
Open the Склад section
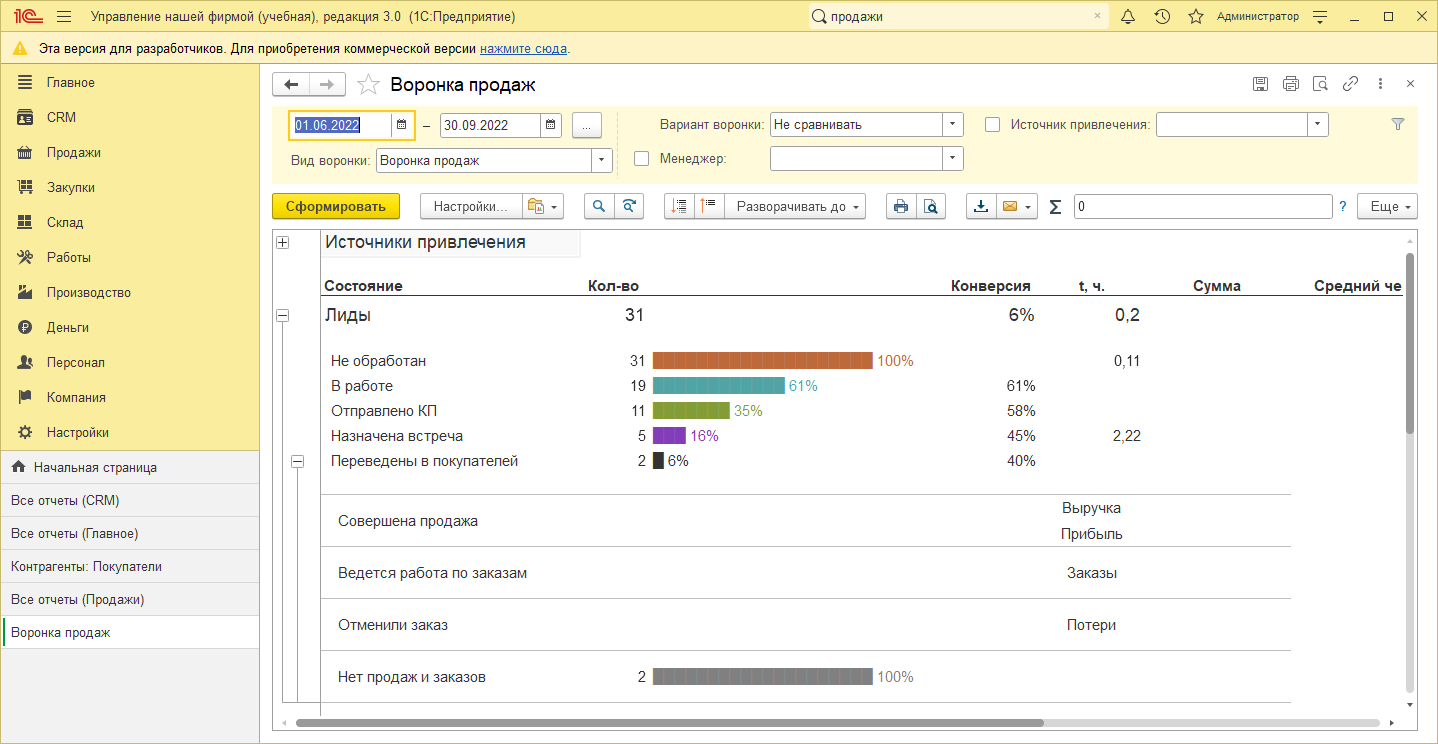tap(130, 222)
